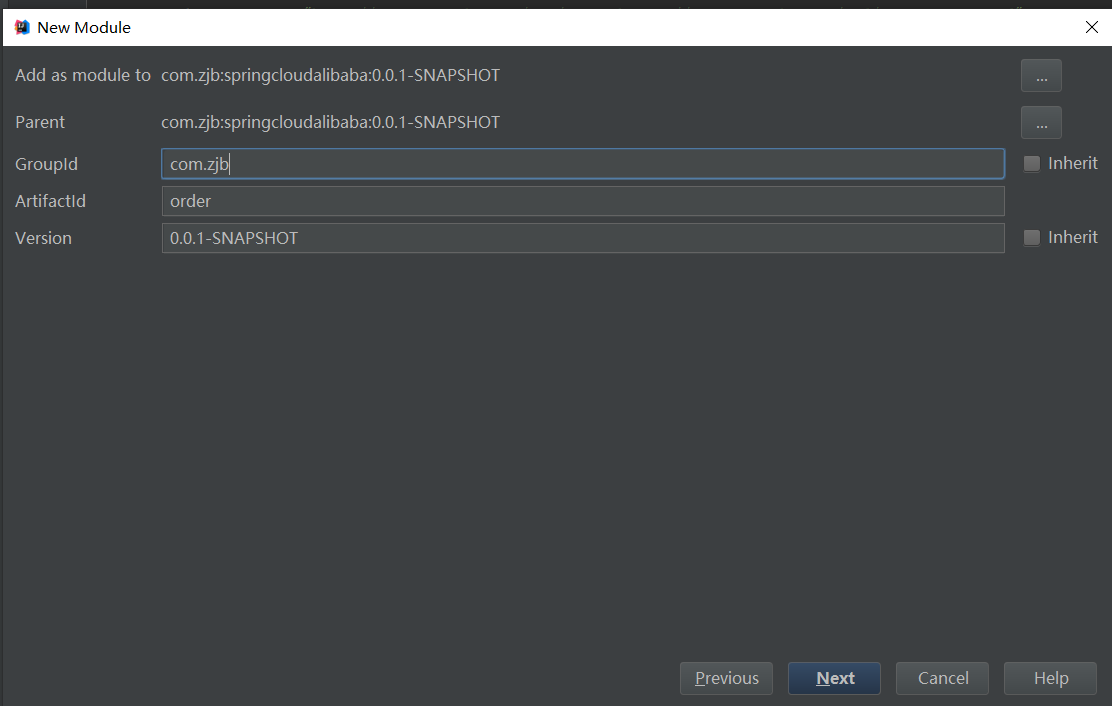Close the New Module dialog with X
Viewport: 1112px width, 706px height.
(x=1091, y=27)
